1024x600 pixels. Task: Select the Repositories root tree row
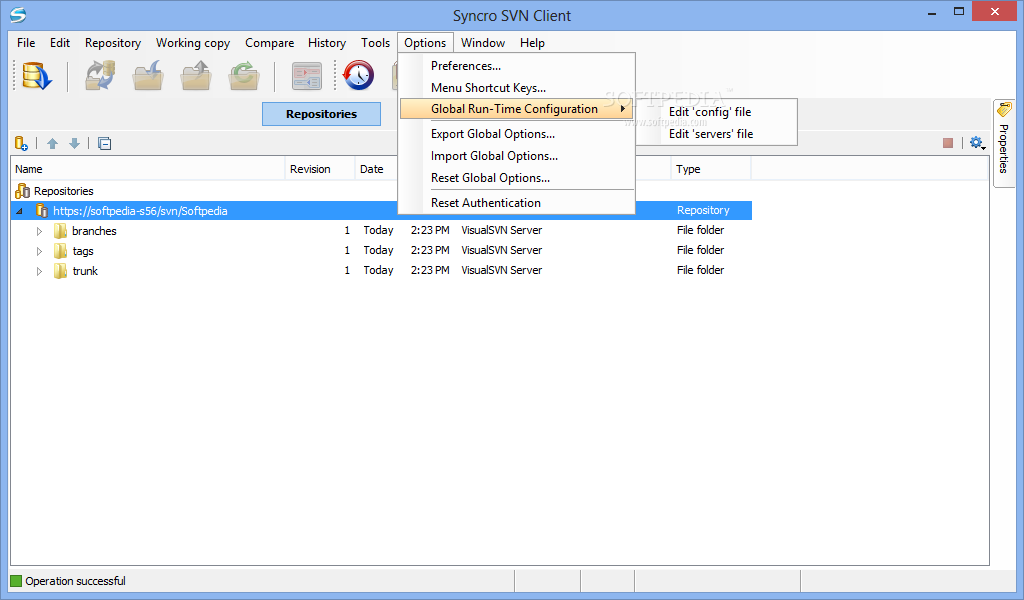(x=381, y=191)
